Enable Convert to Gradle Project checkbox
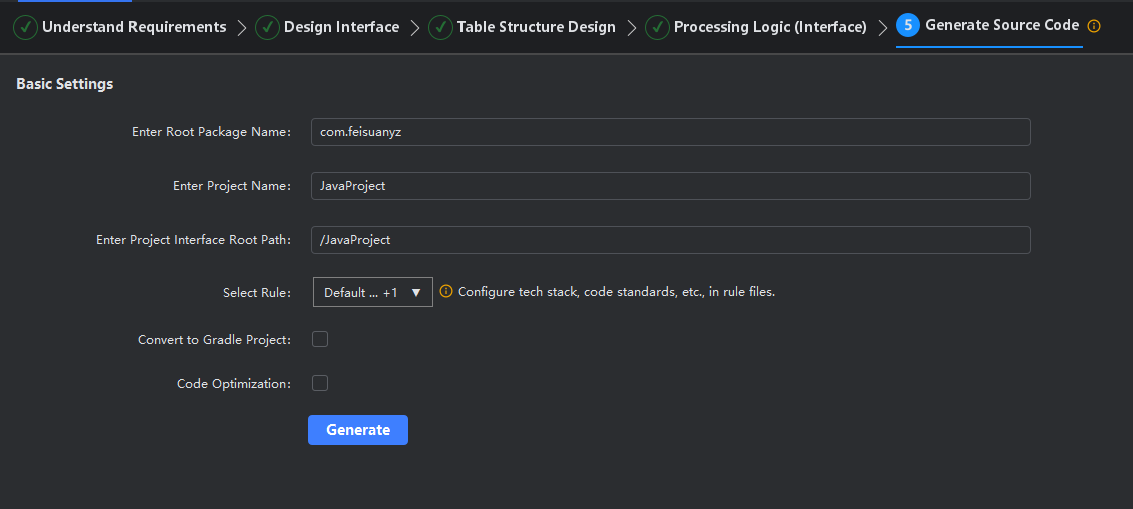The height and width of the screenshot is (509, 1133). [x=320, y=339]
